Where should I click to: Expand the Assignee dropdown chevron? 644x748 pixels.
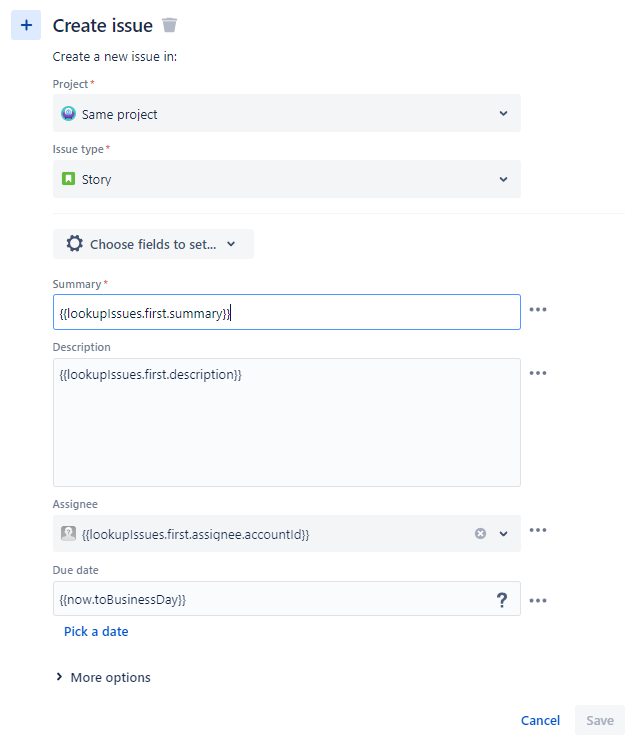503,534
